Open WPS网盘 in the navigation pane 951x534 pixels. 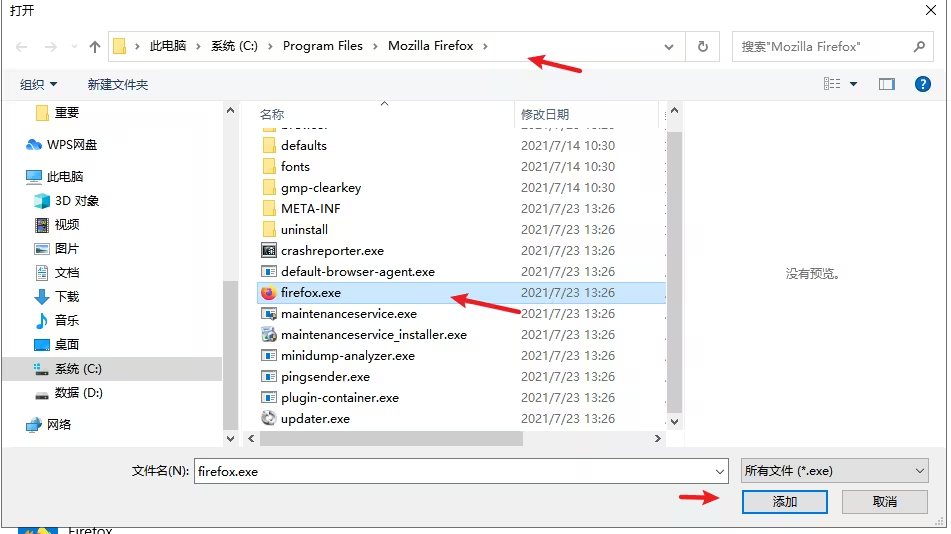pos(72,145)
